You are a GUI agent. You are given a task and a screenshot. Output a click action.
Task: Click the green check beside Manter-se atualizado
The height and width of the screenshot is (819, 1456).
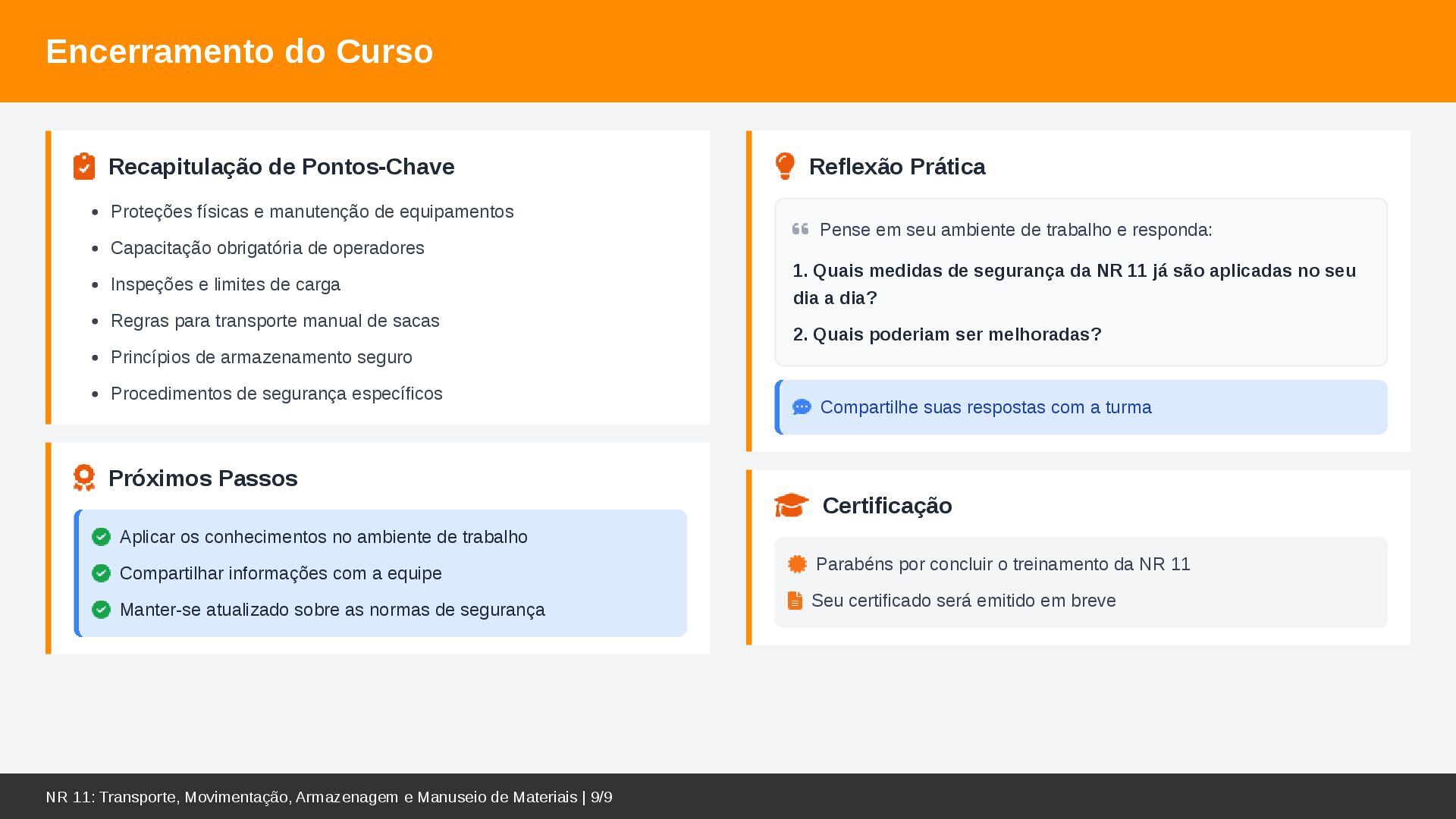101,610
